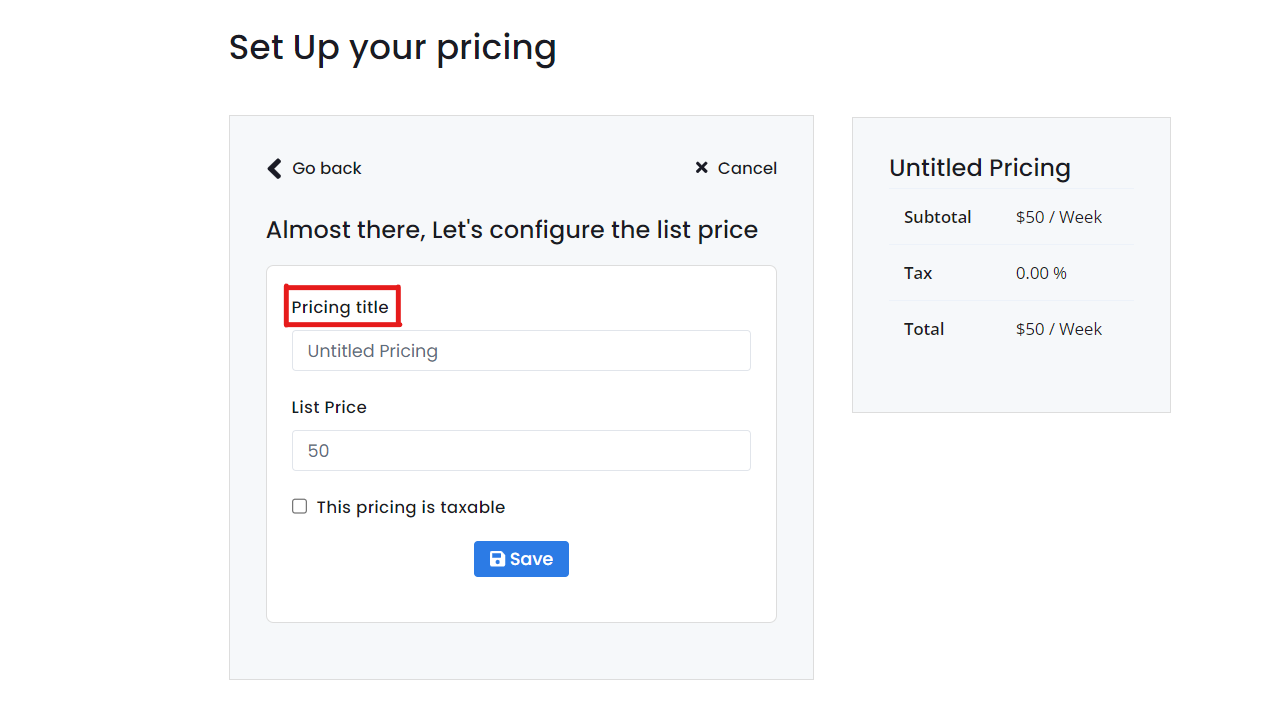Click the Cancel link

[x=748, y=168]
